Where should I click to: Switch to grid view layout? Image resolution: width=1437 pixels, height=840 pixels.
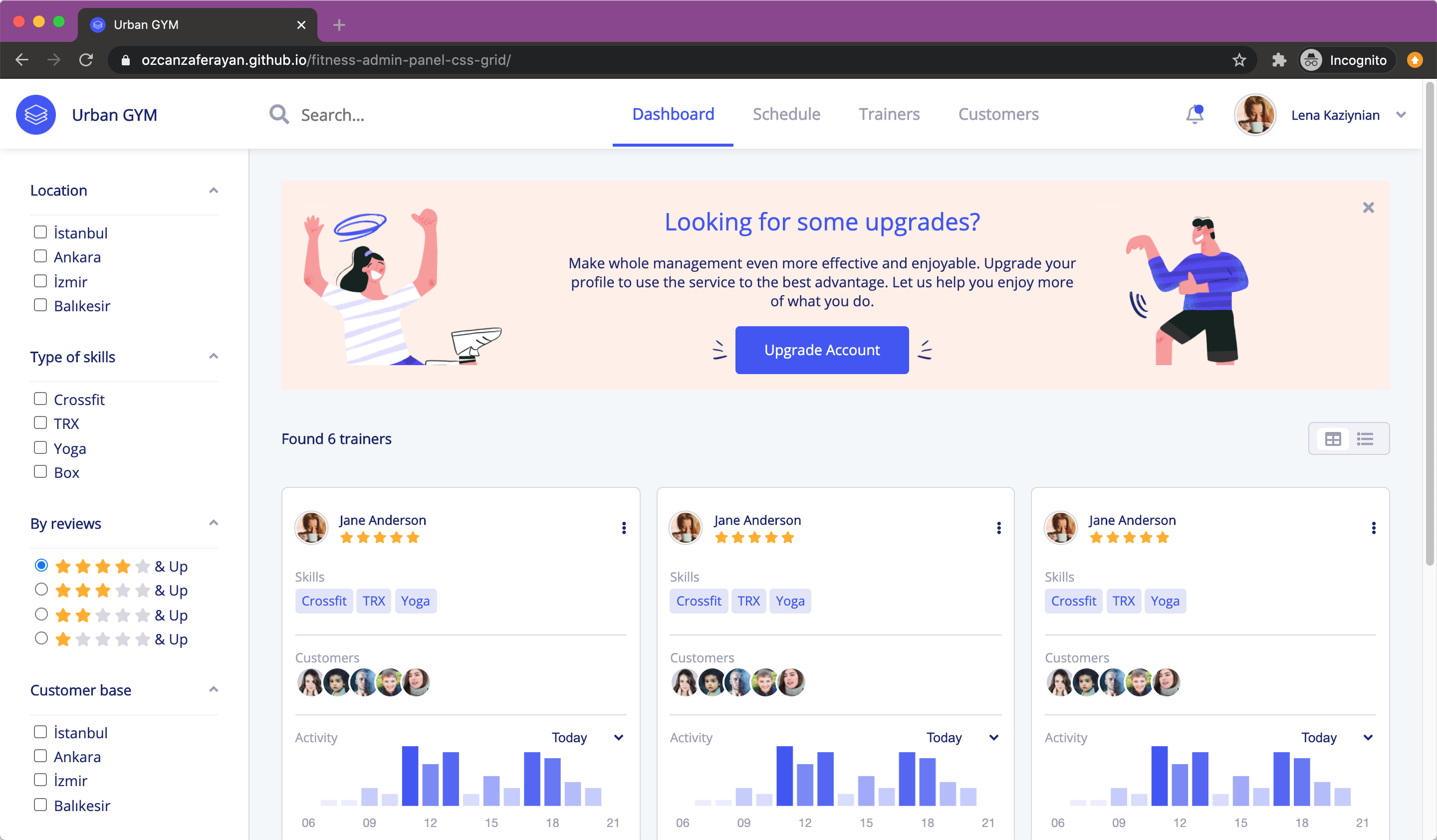click(1333, 439)
